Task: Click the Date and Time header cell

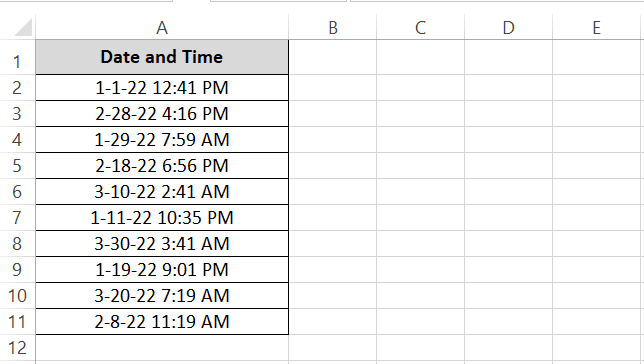Action: pyautogui.click(x=162, y=57)
